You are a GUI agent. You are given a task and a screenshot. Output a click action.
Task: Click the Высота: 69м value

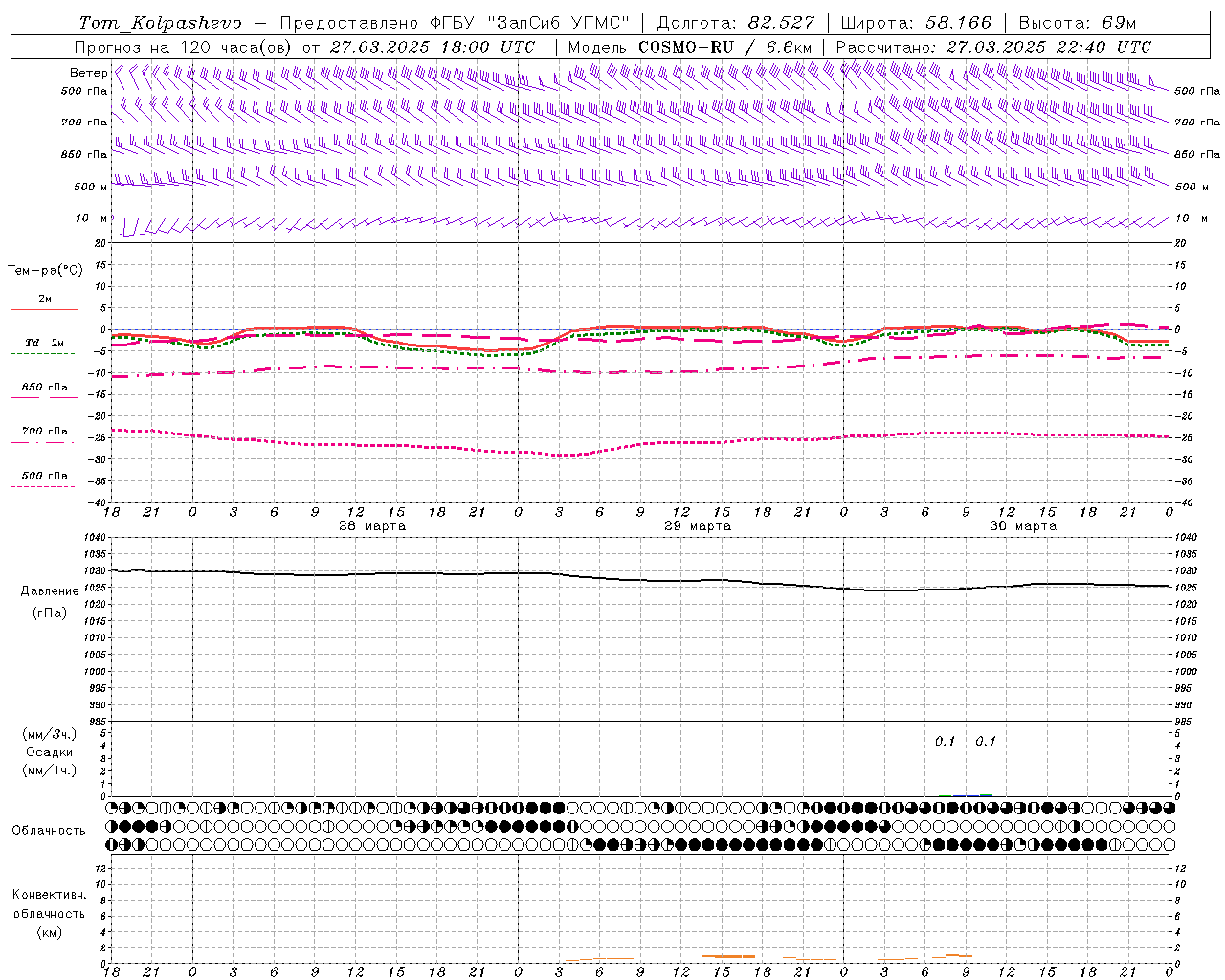(1077, 23)
